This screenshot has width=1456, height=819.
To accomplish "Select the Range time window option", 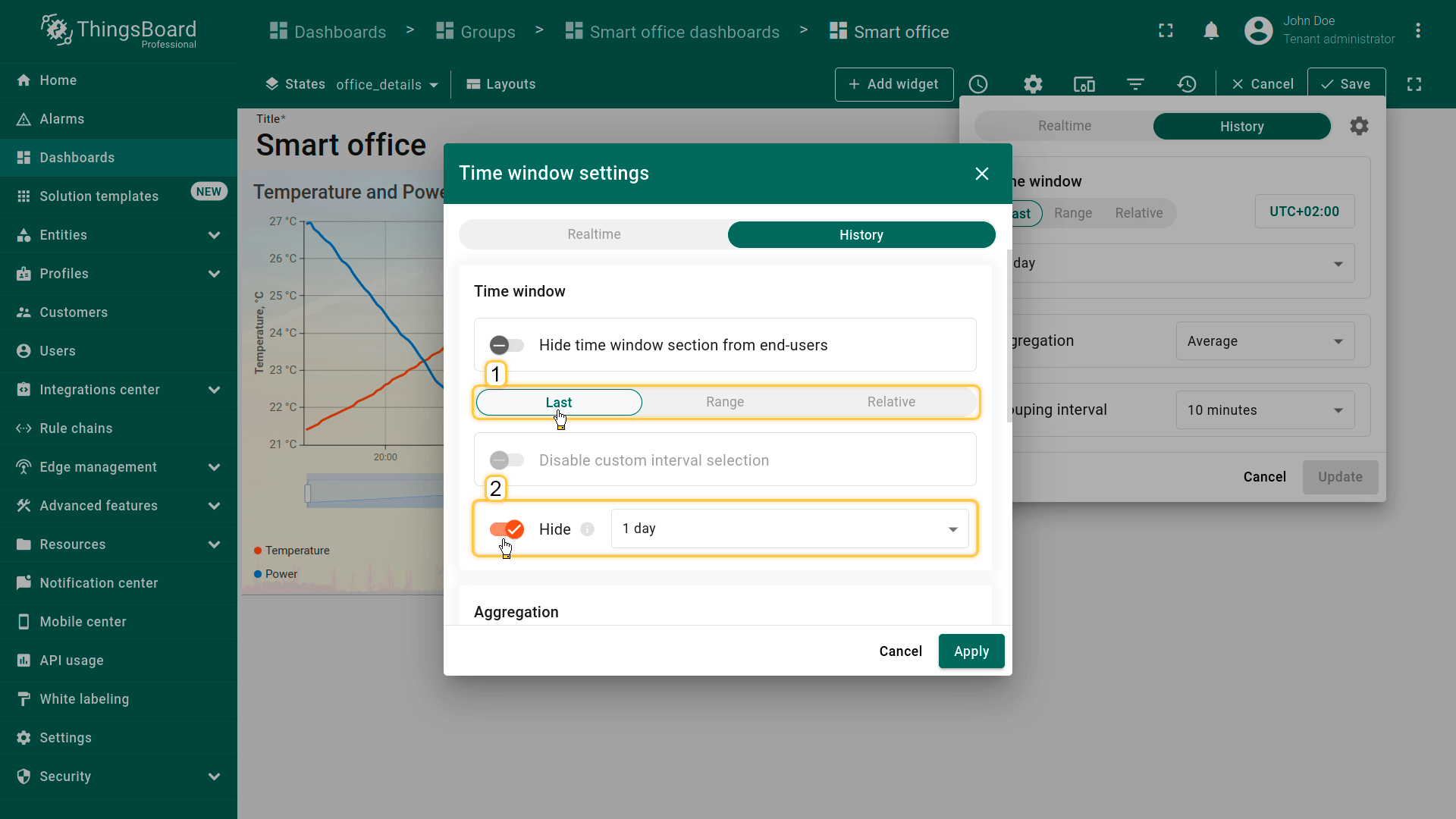I will coord(724,402).
